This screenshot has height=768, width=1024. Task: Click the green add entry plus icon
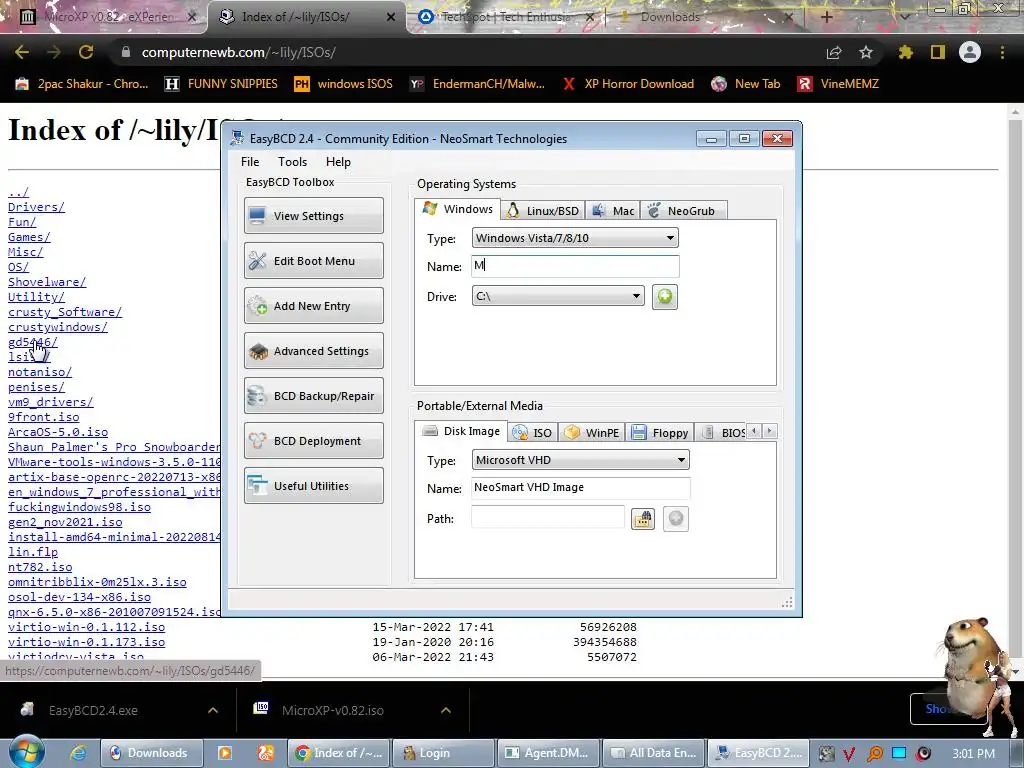click(664, 296)
